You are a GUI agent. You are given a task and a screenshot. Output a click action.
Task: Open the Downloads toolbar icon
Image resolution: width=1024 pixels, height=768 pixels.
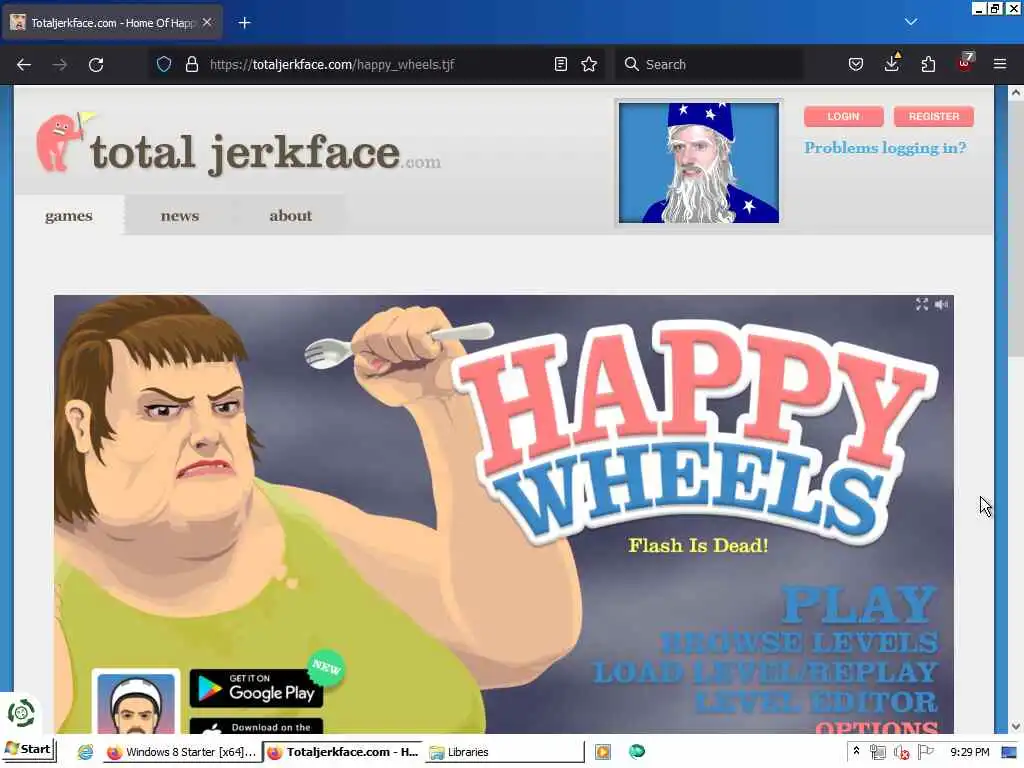click(892, 63)
